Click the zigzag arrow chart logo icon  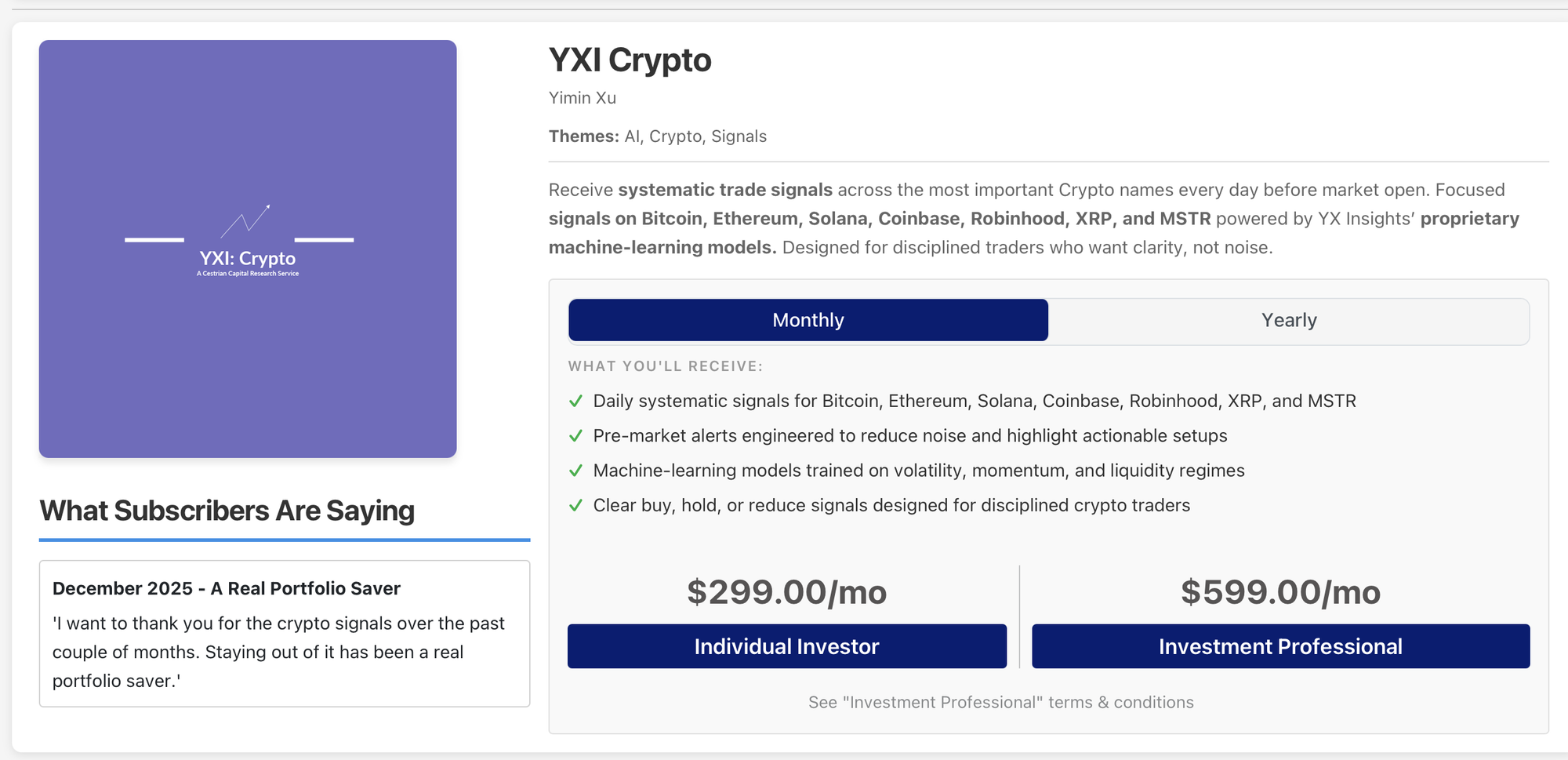[x=245, y=220]
